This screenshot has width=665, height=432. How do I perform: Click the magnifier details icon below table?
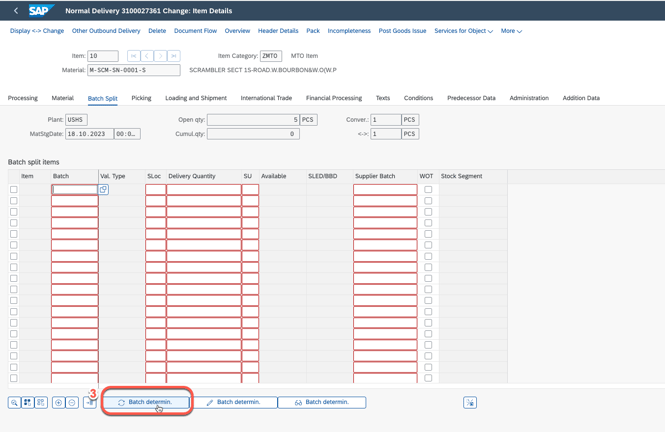click(14, 402)
